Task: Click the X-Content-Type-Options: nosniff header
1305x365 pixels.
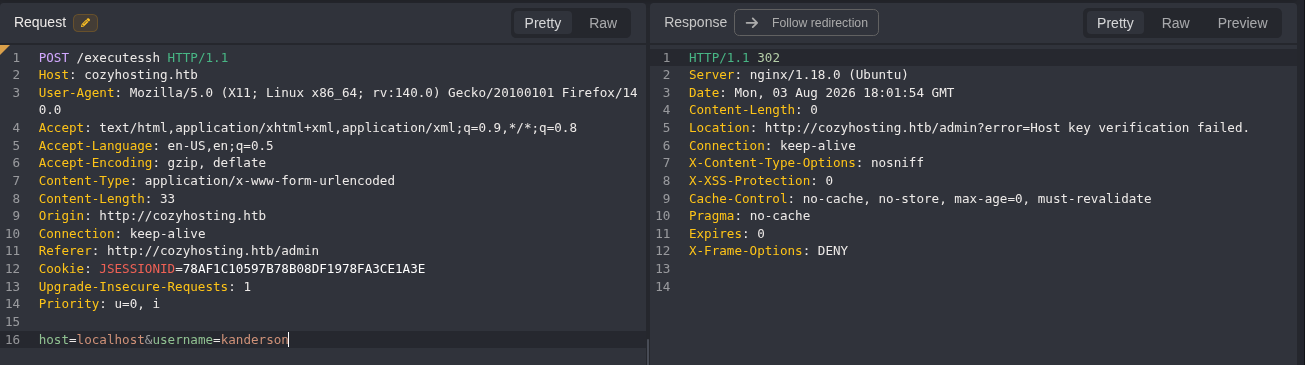Action: tap(806, 163)
